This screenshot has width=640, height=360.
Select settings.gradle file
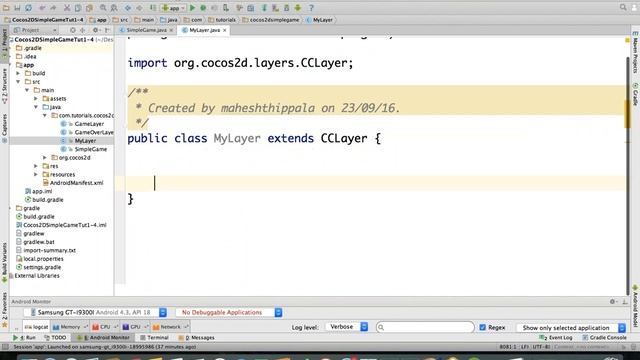pyautogui.click(x=42, y=267)
